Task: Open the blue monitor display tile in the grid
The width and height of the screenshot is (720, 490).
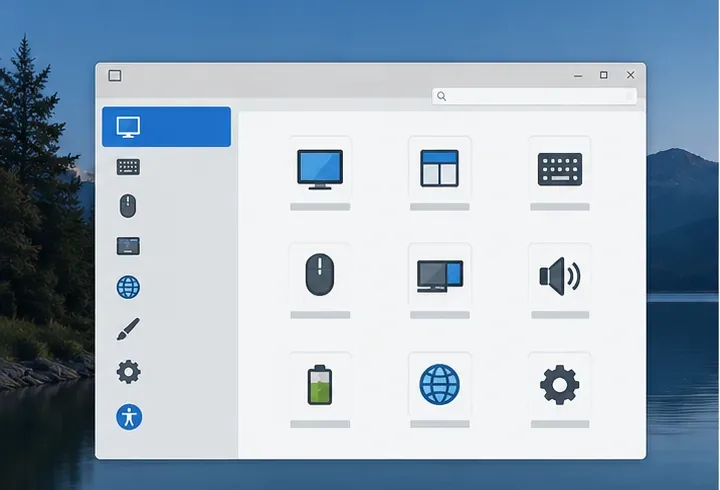Action: (x=320, y=170)
